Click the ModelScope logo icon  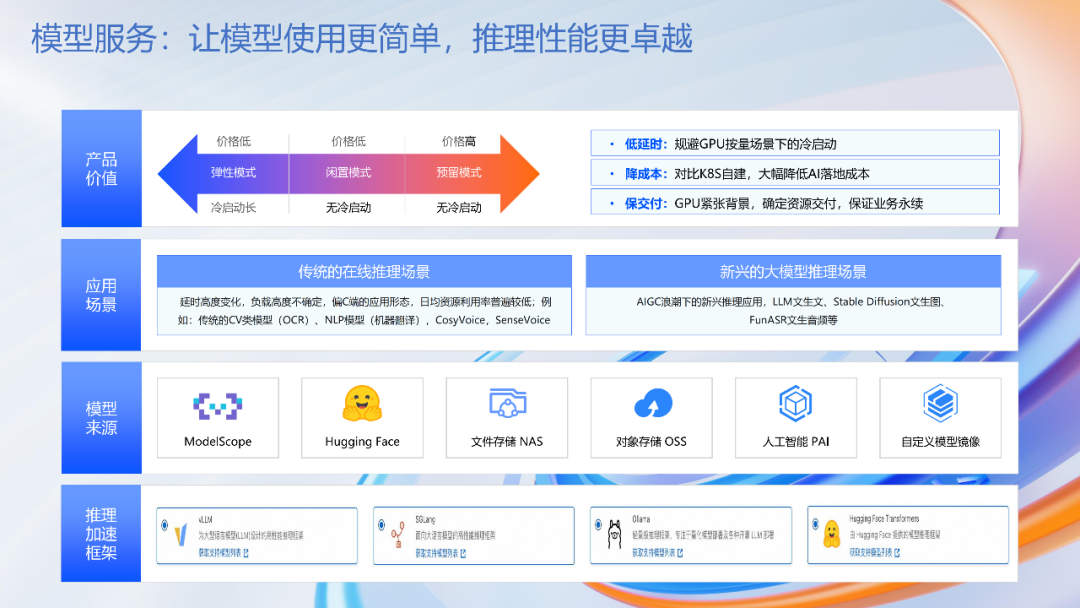pos(218,406)
